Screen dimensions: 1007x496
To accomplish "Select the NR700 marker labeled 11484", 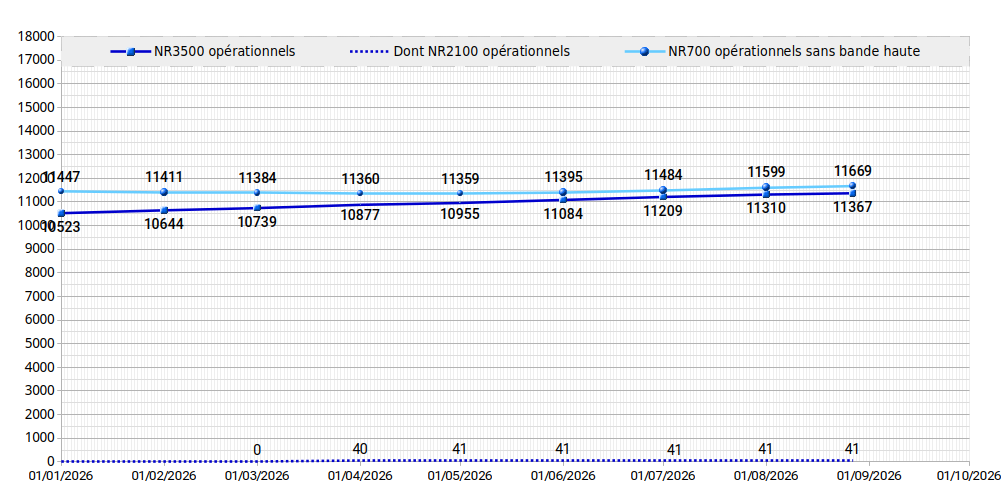I will tap(663, 190).
